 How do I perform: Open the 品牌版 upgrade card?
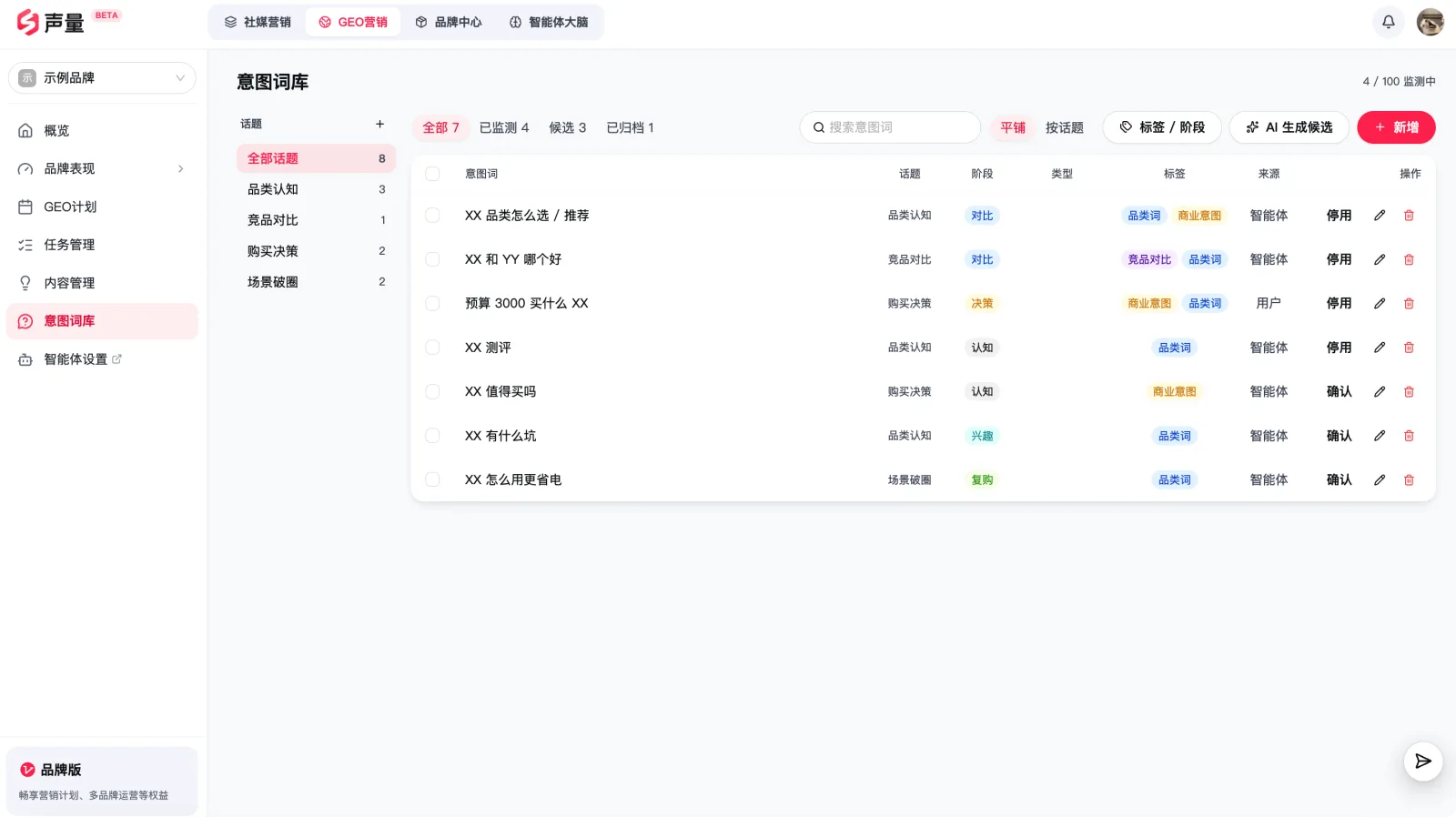[x=102, y=782]
